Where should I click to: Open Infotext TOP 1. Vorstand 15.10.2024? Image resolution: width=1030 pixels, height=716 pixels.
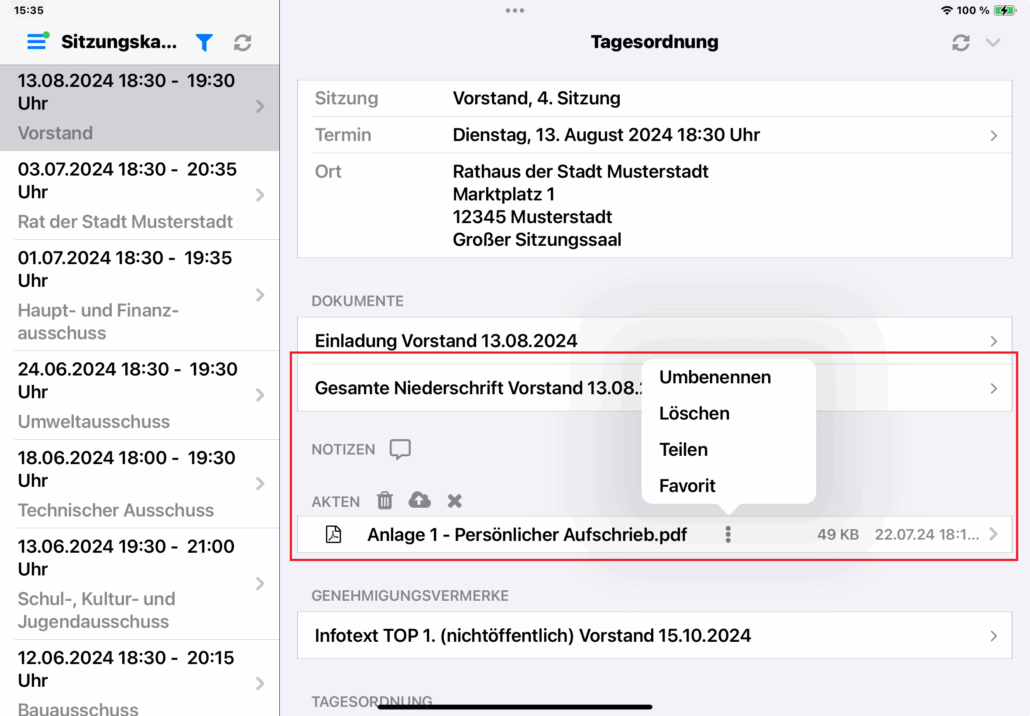pyautogui.click(x=654, y=635)
